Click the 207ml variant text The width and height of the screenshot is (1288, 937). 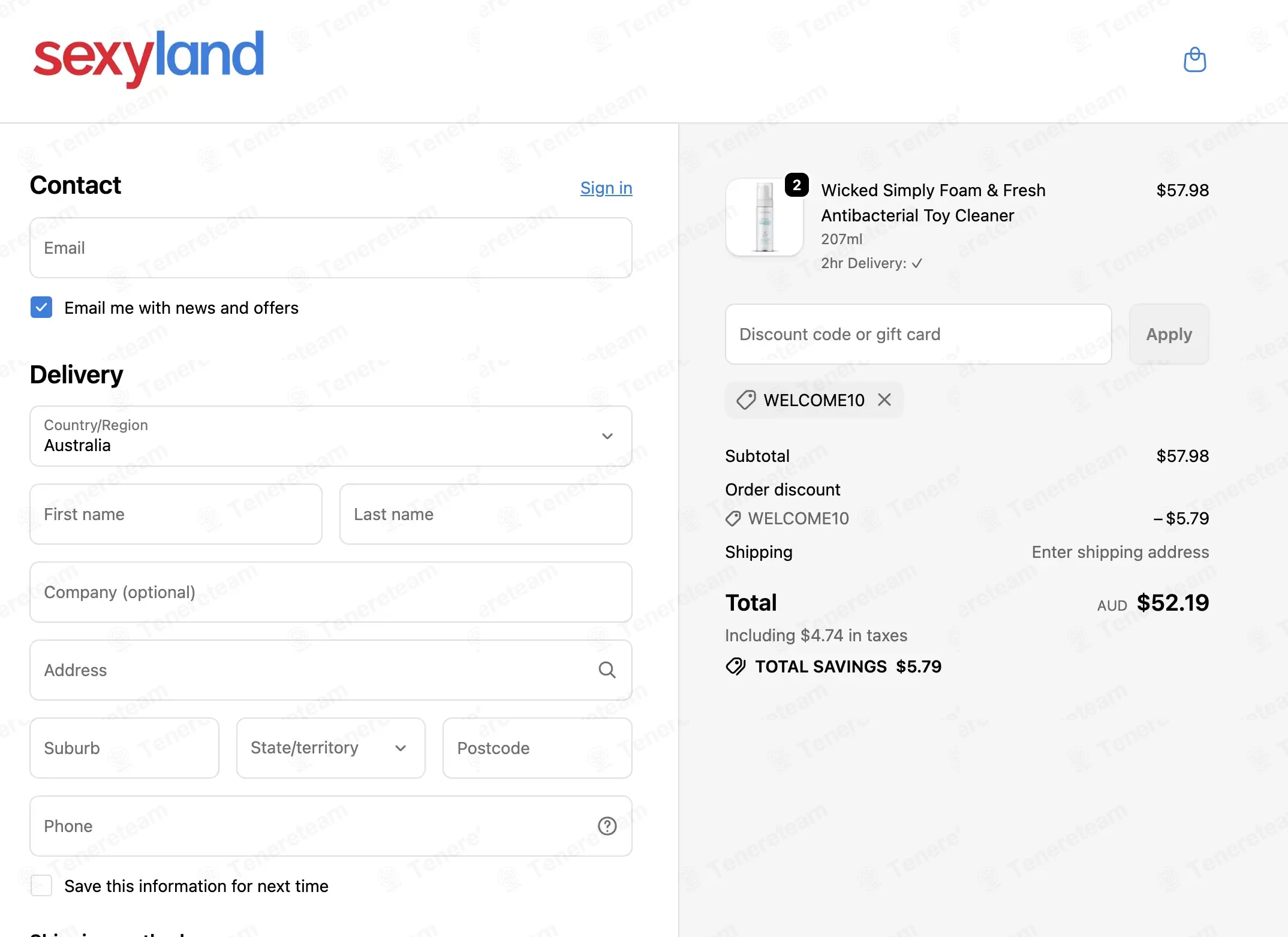842,239
